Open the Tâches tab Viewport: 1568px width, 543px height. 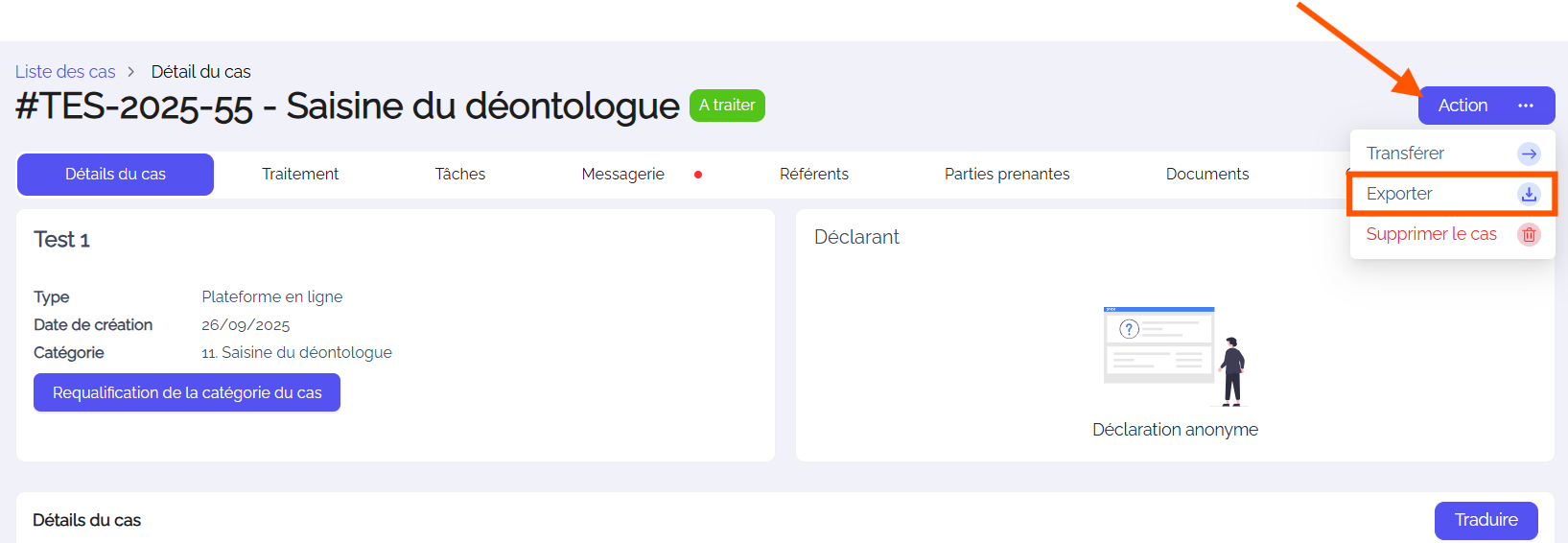[x=460, y=175]
